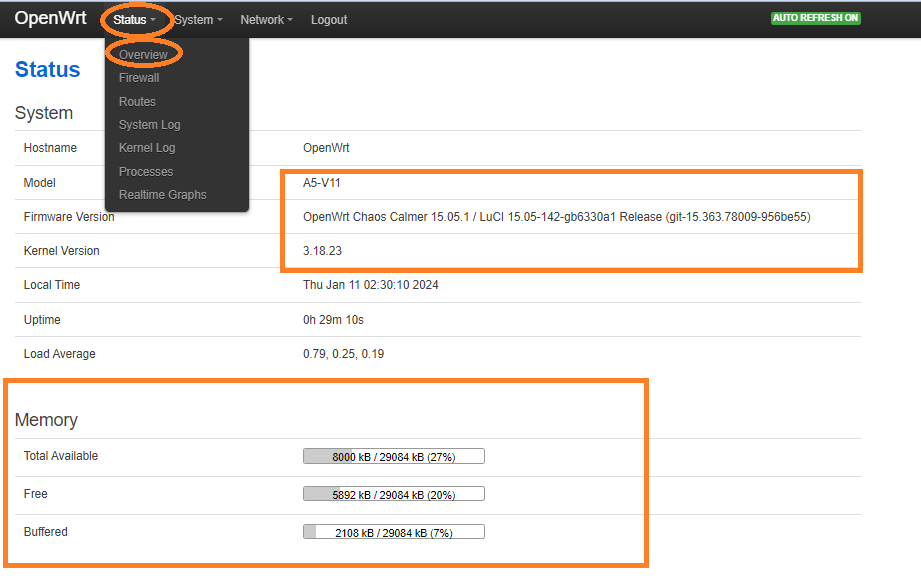Click the Hostname row label
This screenshot has height=581, width=921.
tap(50, 148)
